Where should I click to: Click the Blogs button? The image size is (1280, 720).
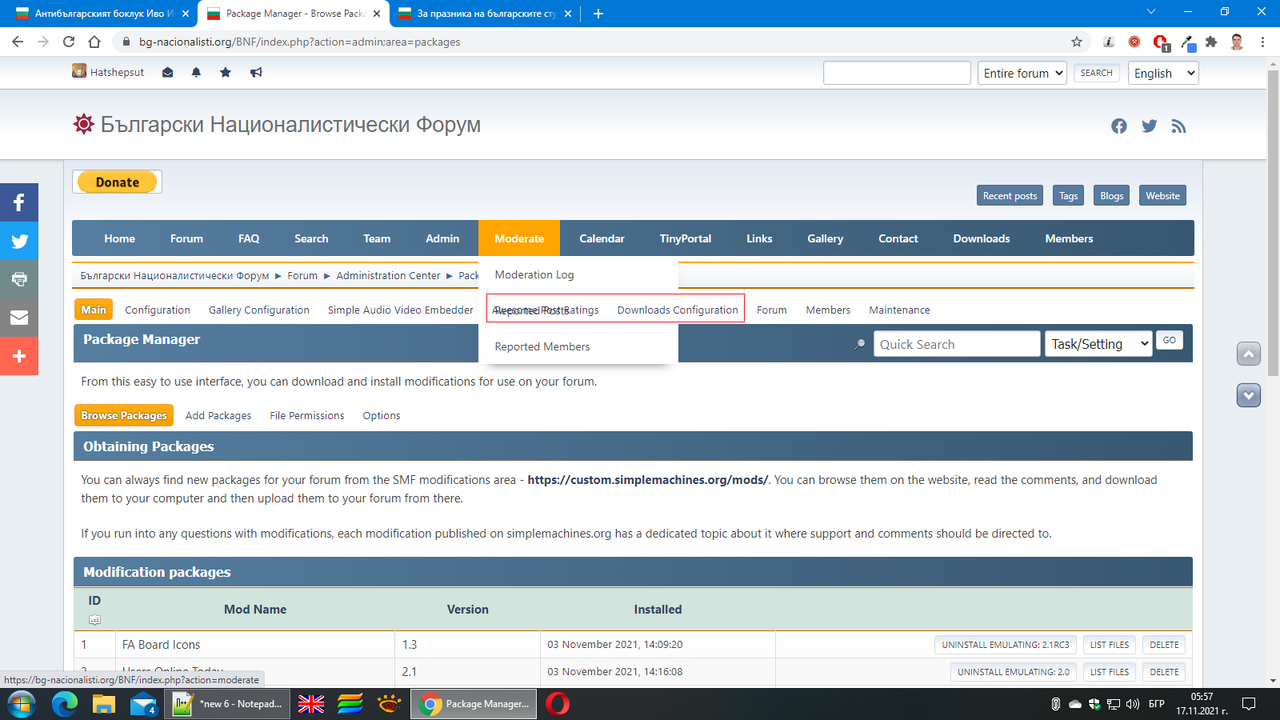coord(1112,196)
